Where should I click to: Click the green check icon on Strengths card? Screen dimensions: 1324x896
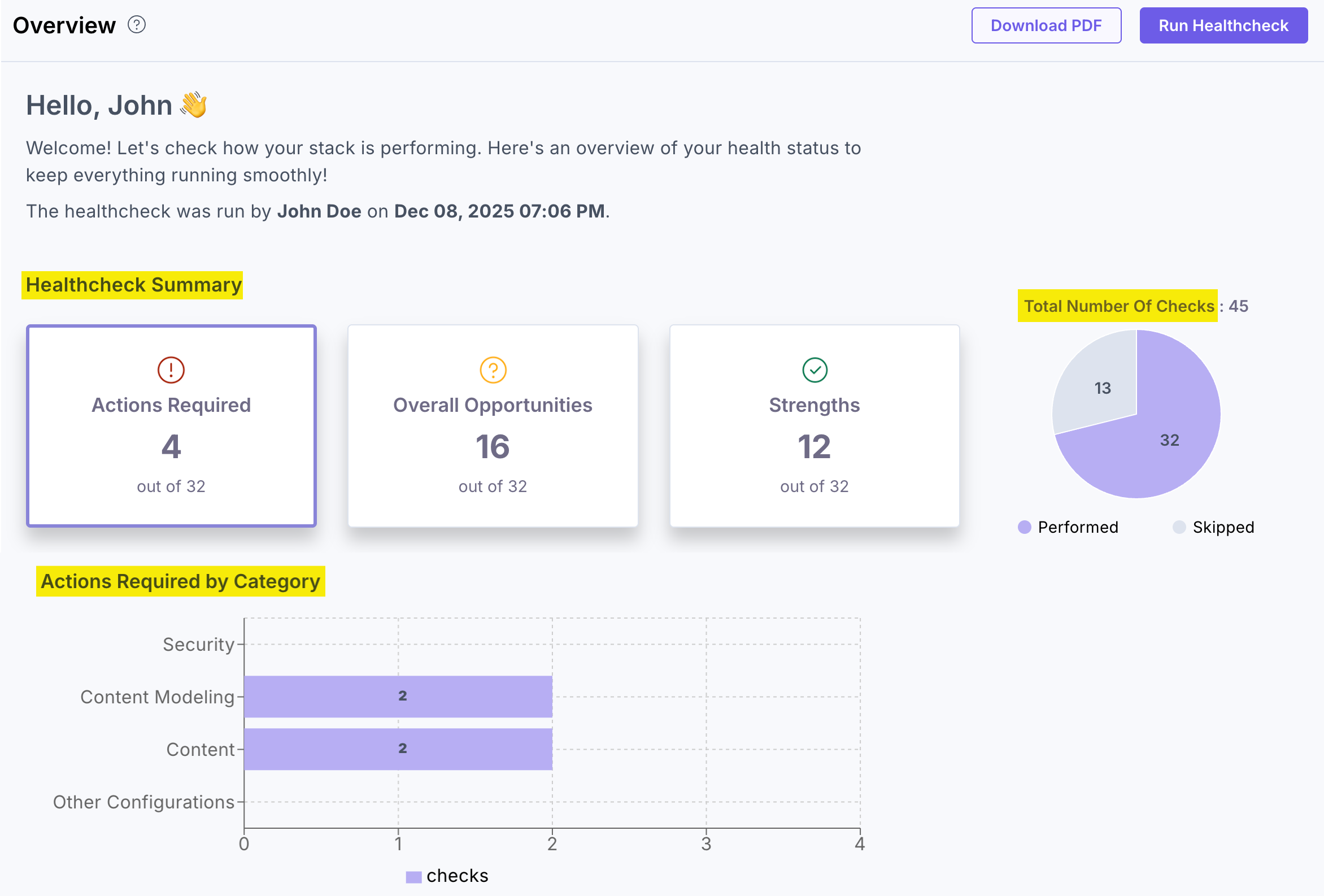(x=814, y=369)
